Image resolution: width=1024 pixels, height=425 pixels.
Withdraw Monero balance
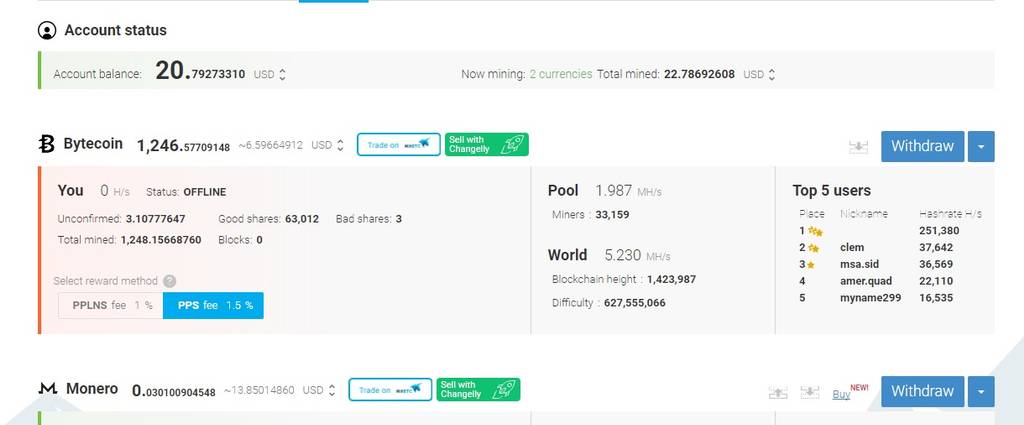(x=922, y=392)
